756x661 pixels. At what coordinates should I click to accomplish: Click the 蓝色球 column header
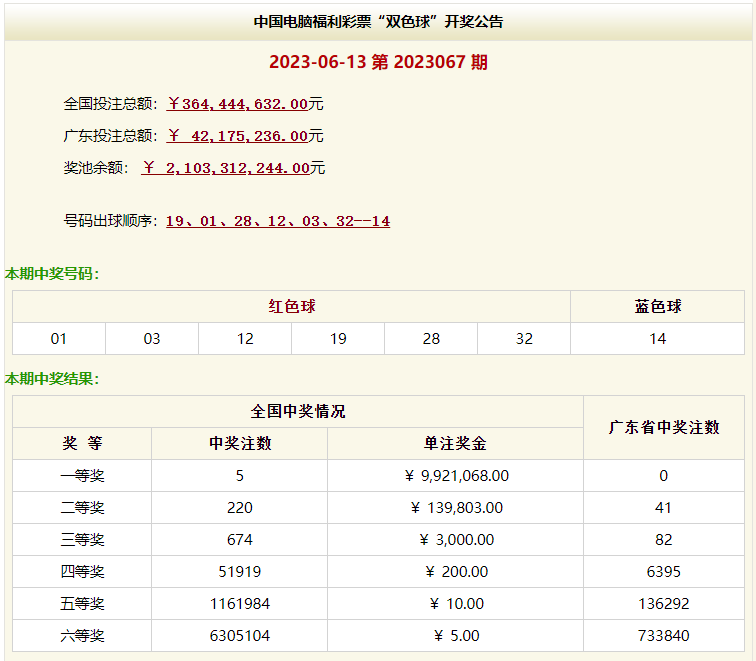[657, 307]
